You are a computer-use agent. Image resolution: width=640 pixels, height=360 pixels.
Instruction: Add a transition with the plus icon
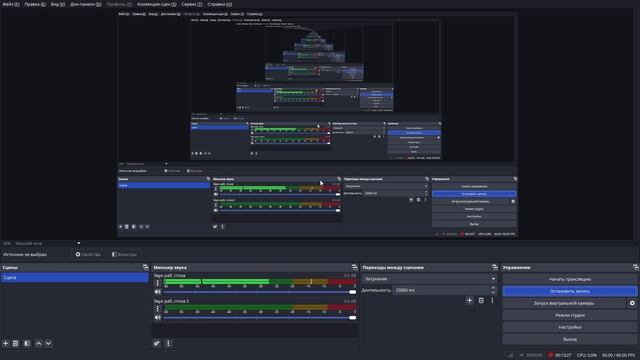coord(469,300)
